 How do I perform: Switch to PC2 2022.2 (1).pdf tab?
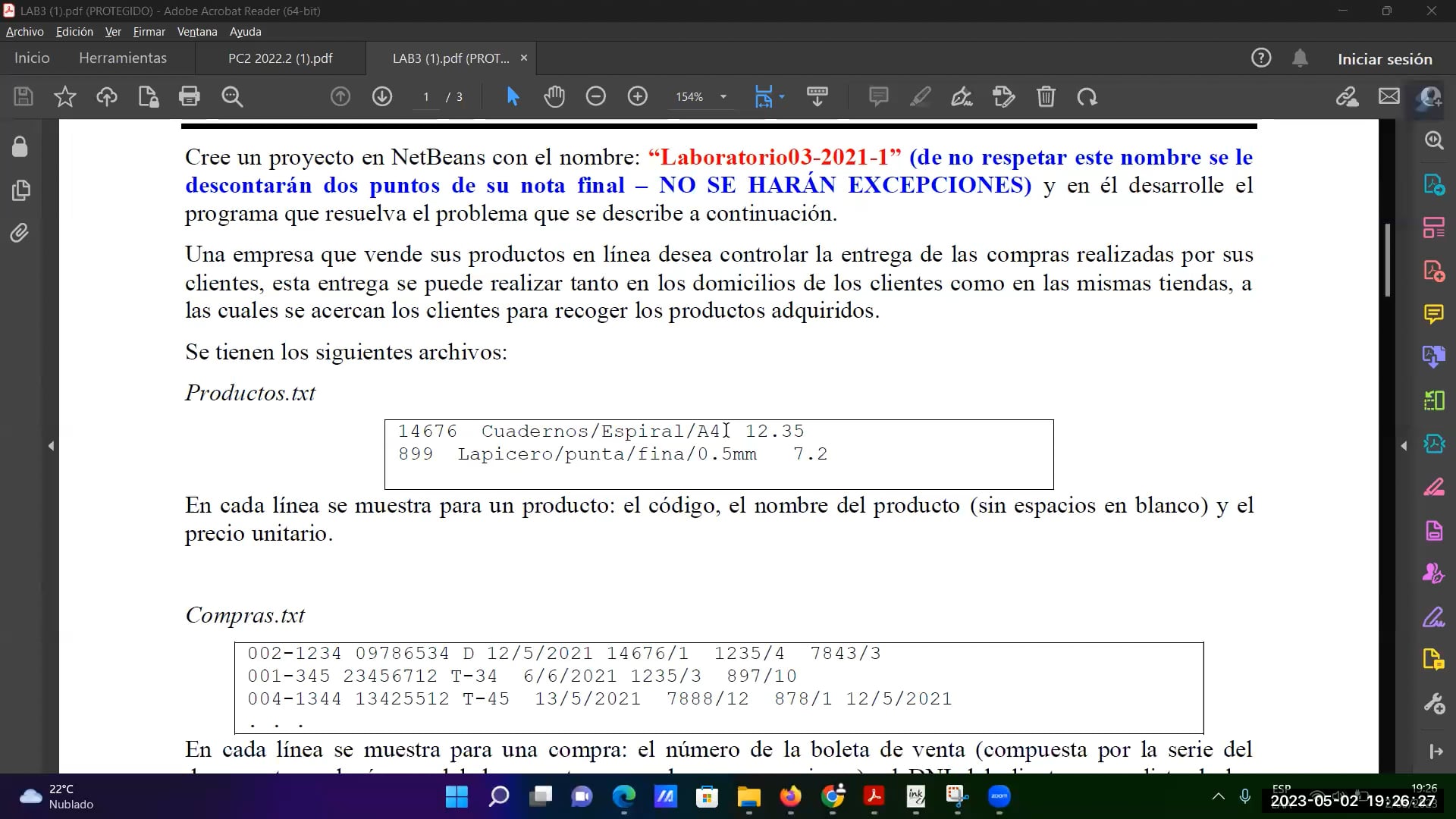coord(280,58)
